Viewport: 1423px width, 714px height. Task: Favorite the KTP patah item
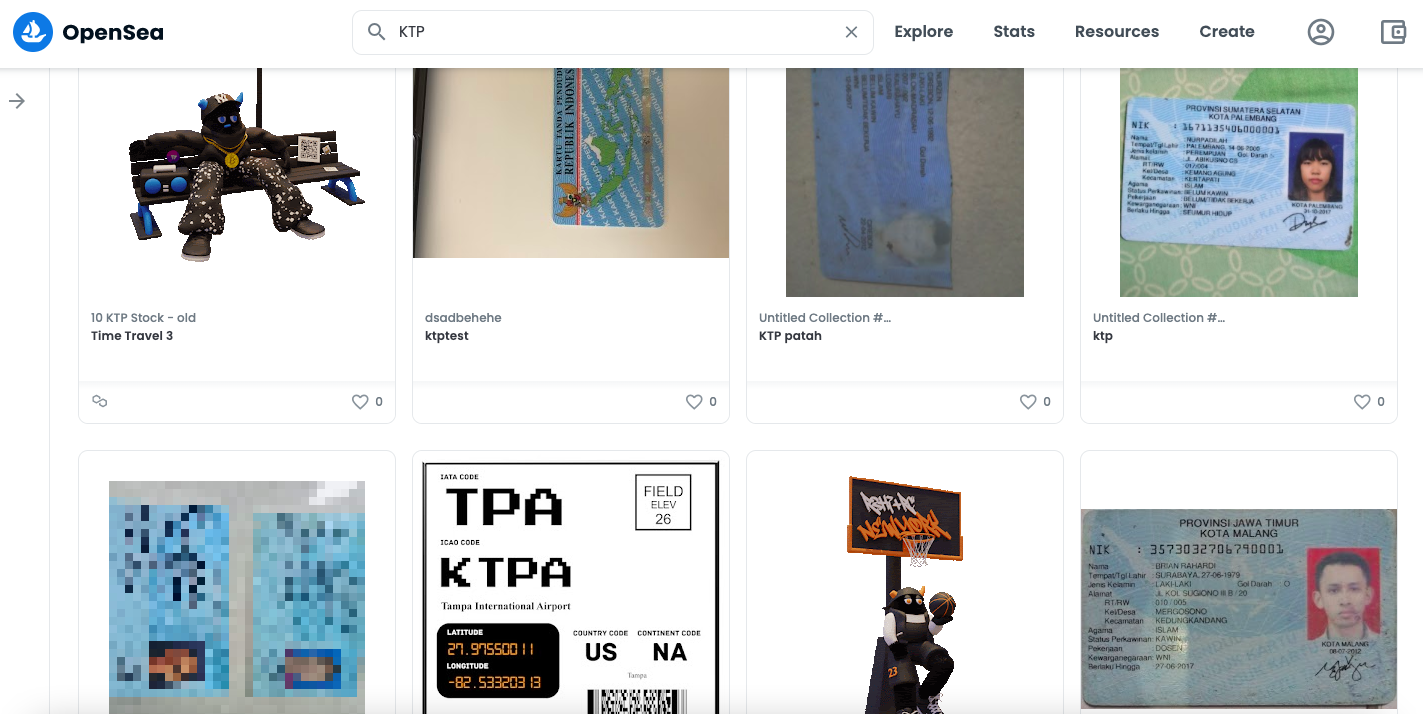(1028, 402)
